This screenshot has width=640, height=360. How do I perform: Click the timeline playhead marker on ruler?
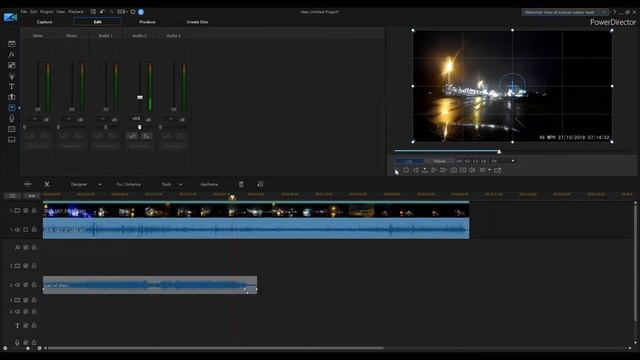pos(232,198)
